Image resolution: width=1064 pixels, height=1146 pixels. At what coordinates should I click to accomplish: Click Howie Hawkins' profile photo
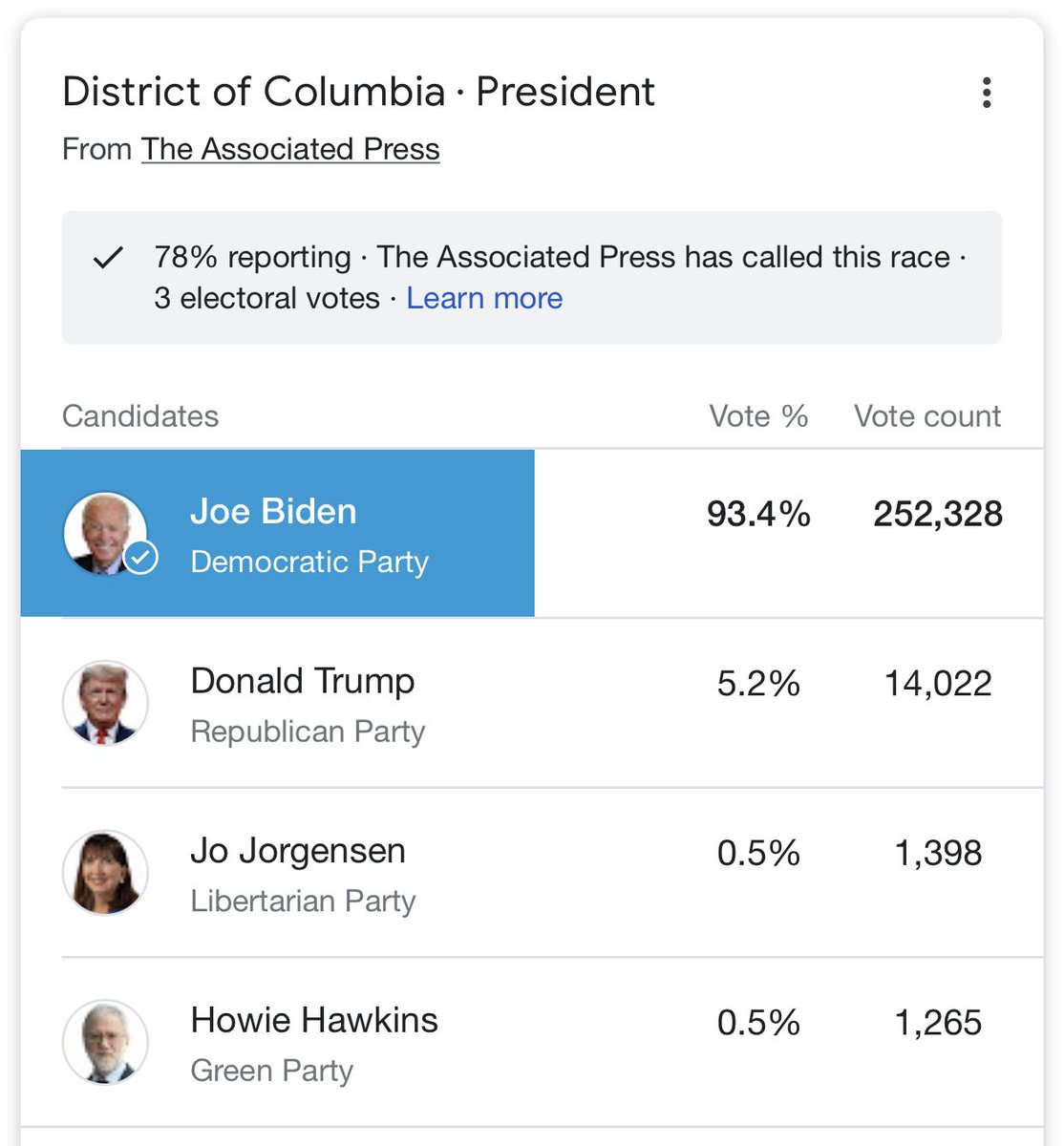click(x=105, y=1042)
